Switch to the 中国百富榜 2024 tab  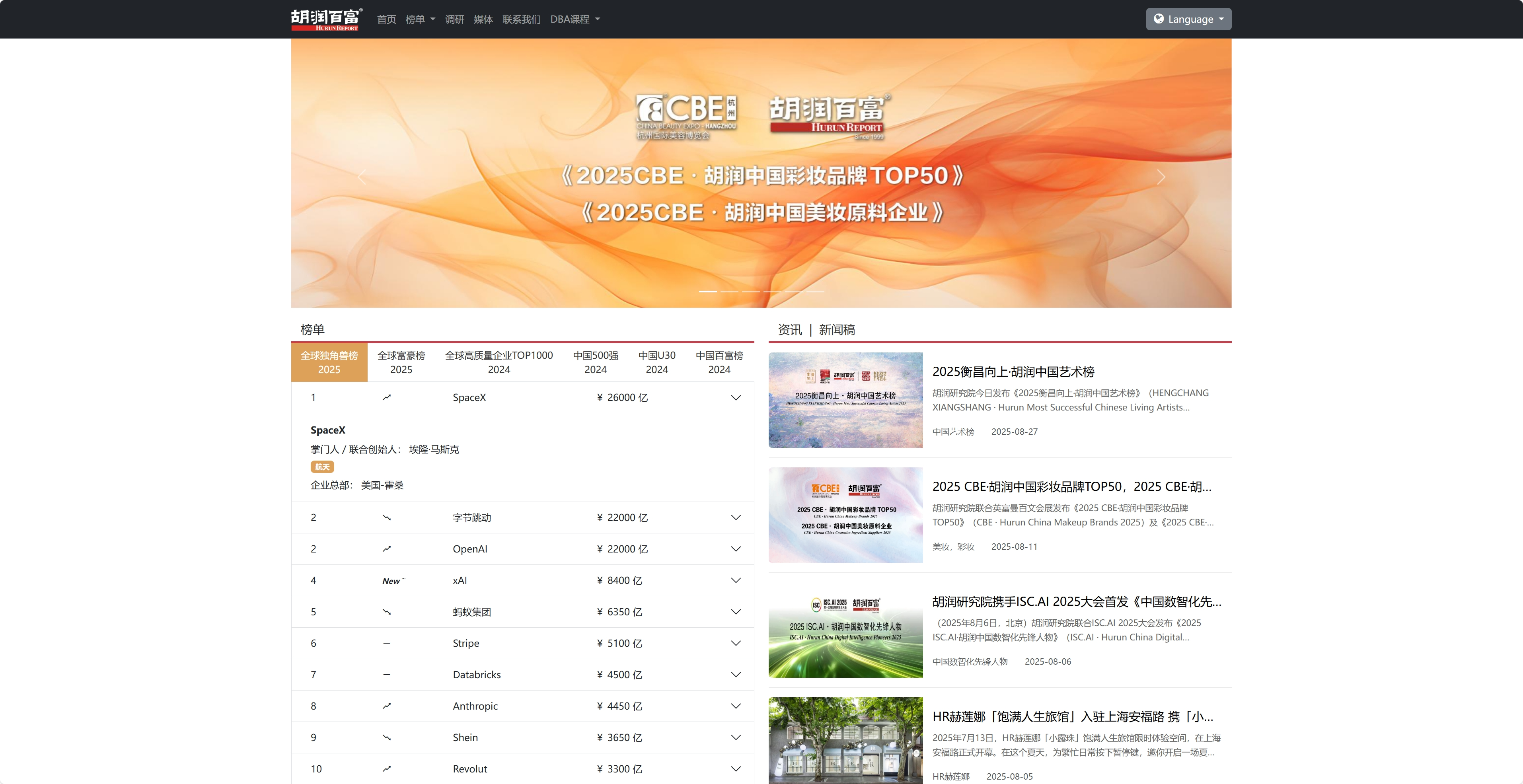pos(719,362)
